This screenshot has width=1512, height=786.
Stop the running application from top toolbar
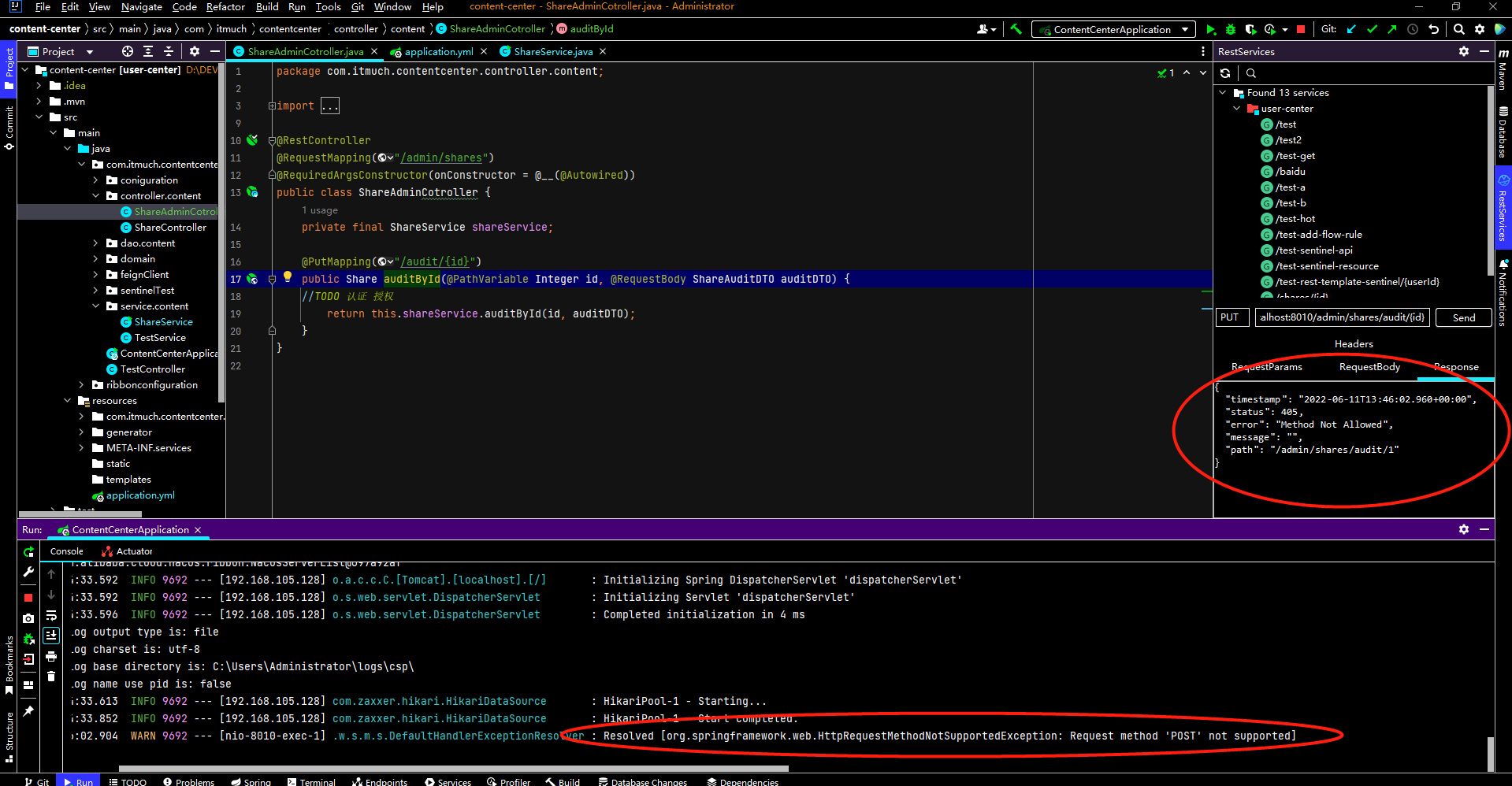1301,29
